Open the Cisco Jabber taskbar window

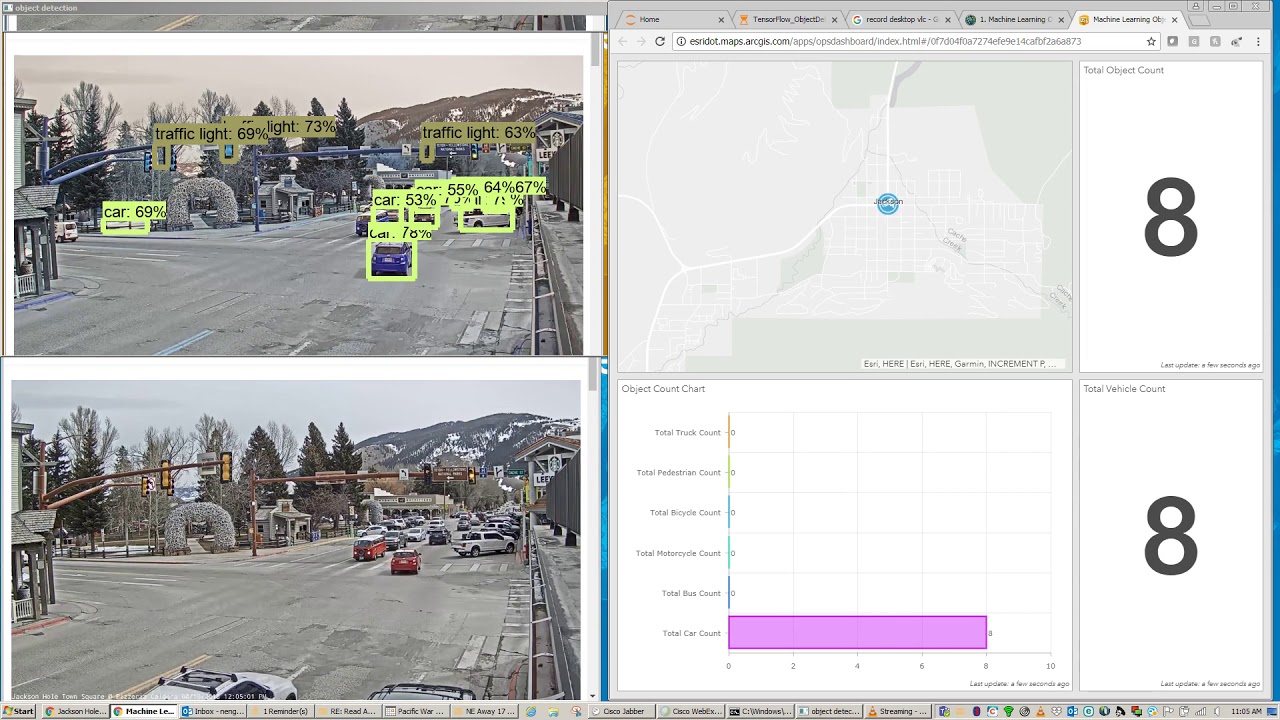tap(622, 711)
